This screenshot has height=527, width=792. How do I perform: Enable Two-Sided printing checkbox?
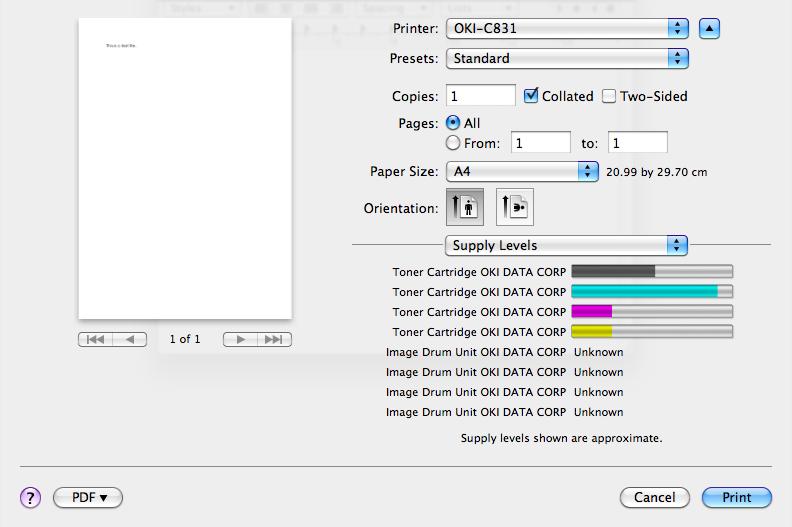609,96
